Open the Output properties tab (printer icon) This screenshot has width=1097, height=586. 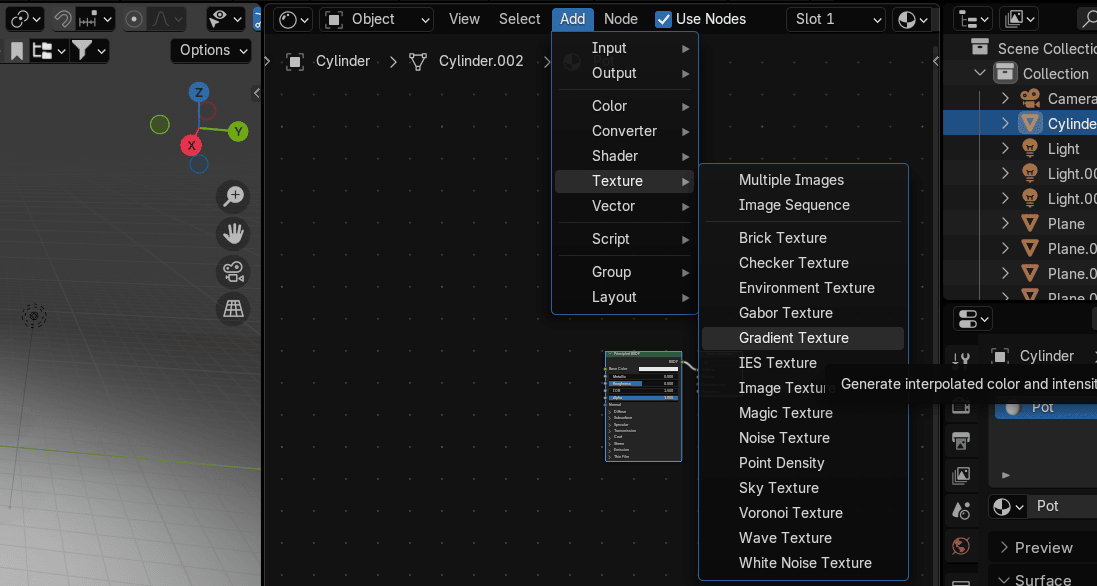tap(961, 441)
